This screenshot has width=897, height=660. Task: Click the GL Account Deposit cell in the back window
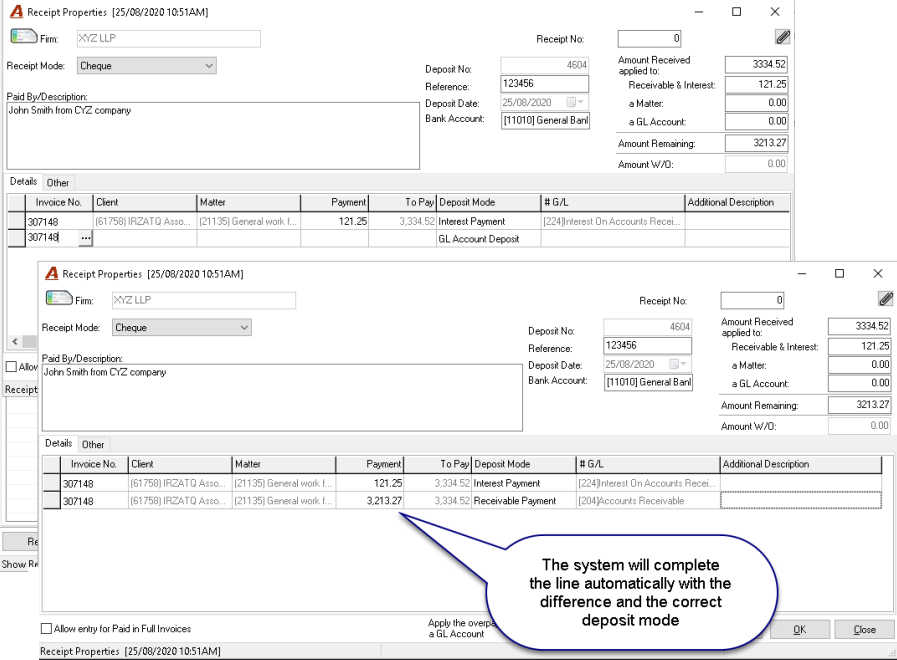click(489, 239)
